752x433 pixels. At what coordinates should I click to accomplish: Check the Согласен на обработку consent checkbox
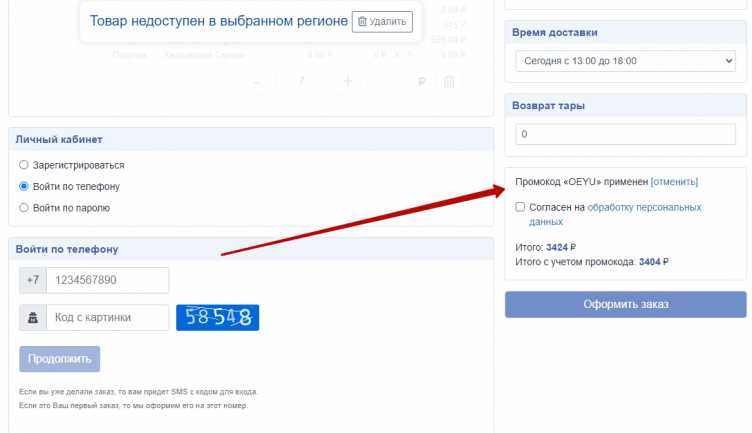(x=520, y=207)
